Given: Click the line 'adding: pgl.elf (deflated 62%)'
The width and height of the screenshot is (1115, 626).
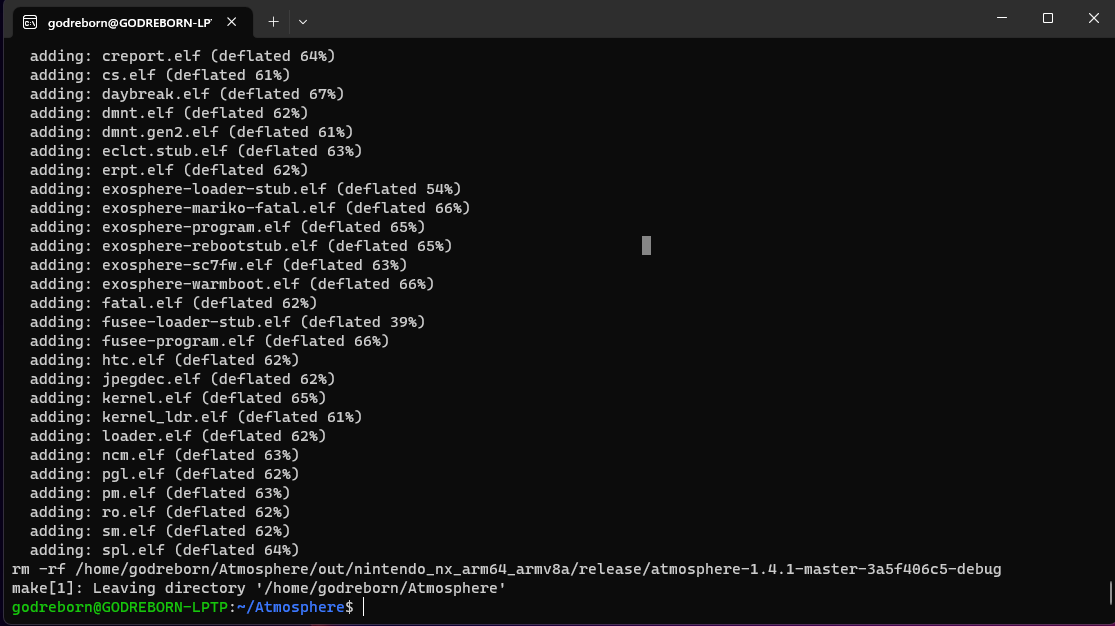Looking at the screenshot, I should (x=164, y=474).
